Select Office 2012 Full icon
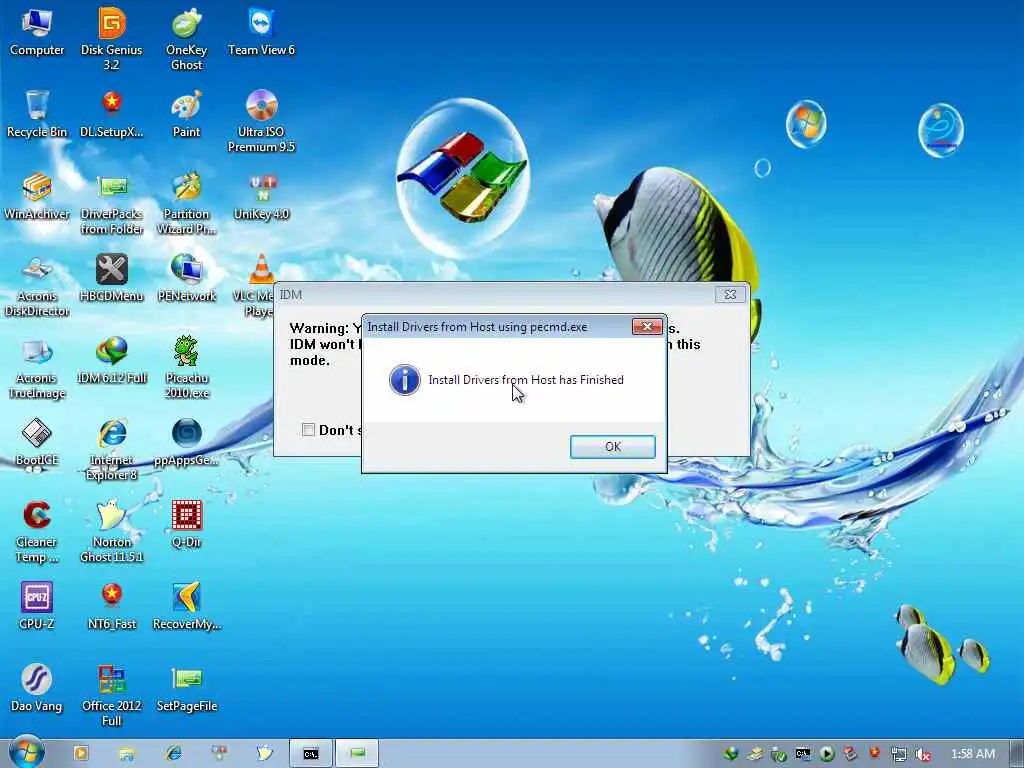Image resolution: width=1024 pixels, height=768 pixels. (112, 696)
